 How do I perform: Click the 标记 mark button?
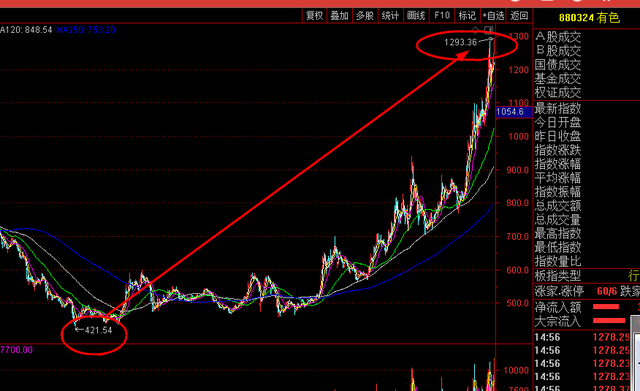(467, 16)
